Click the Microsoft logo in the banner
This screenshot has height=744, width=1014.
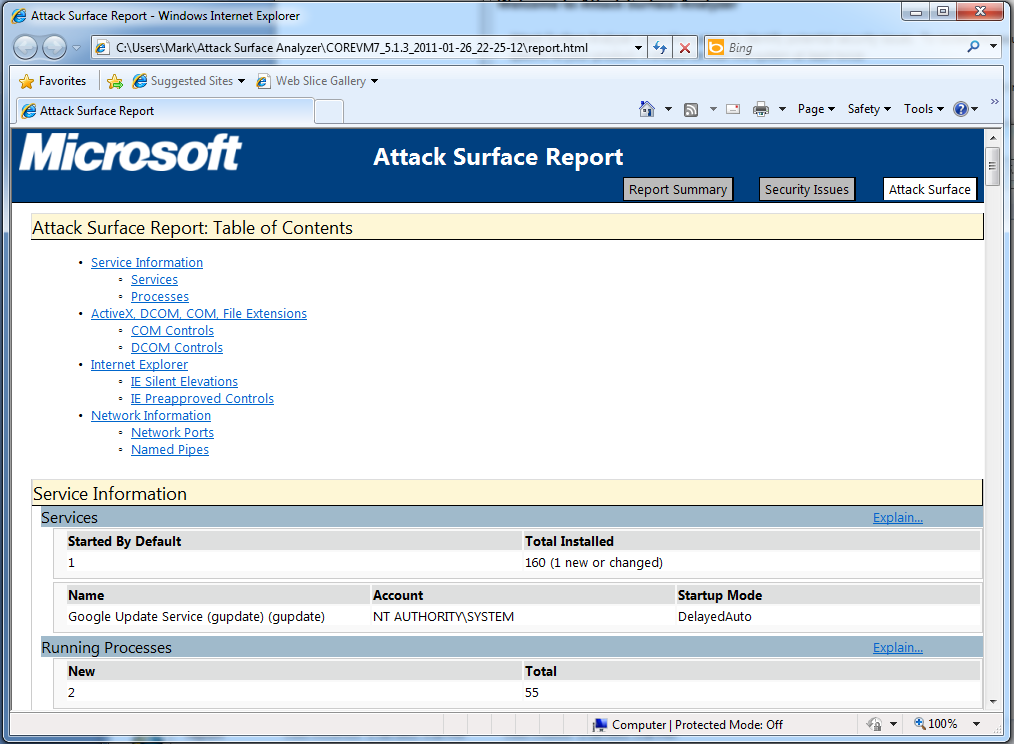tap(130, 153)
